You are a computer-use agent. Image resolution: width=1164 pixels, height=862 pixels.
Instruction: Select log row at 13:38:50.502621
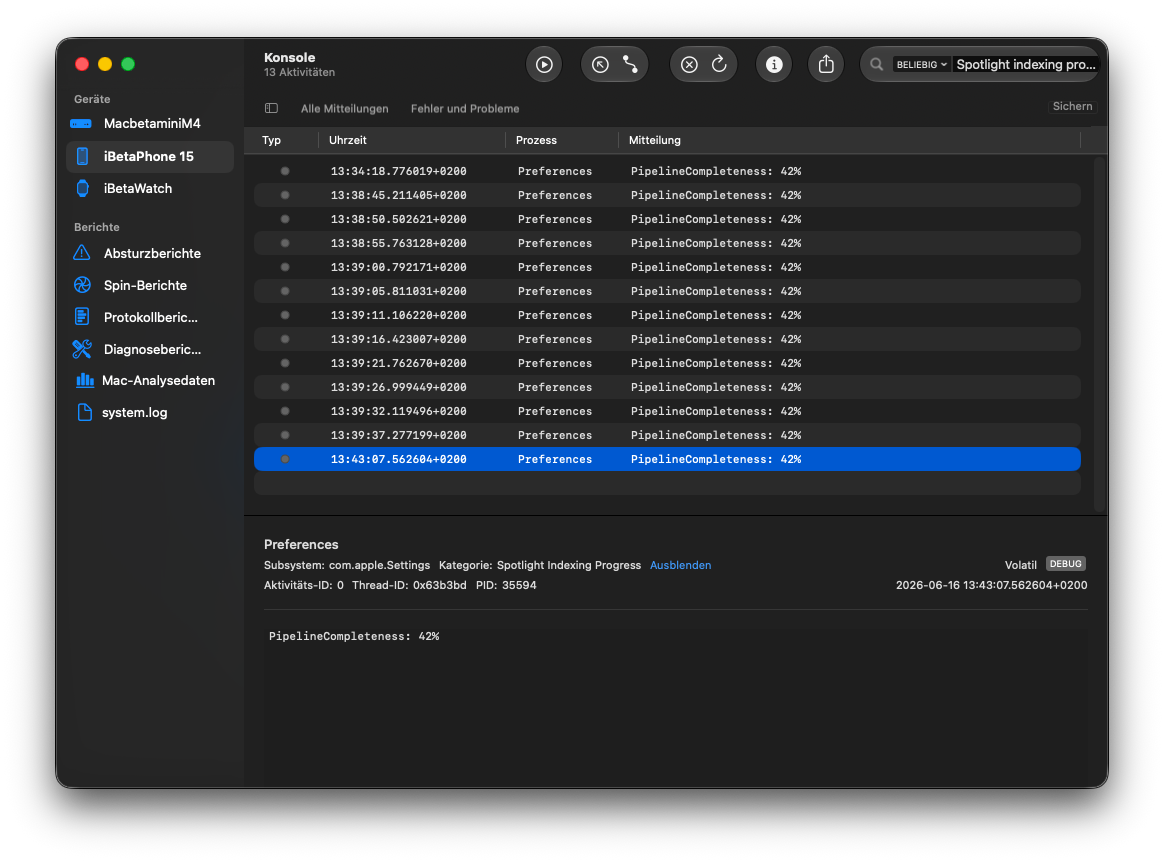667,219
